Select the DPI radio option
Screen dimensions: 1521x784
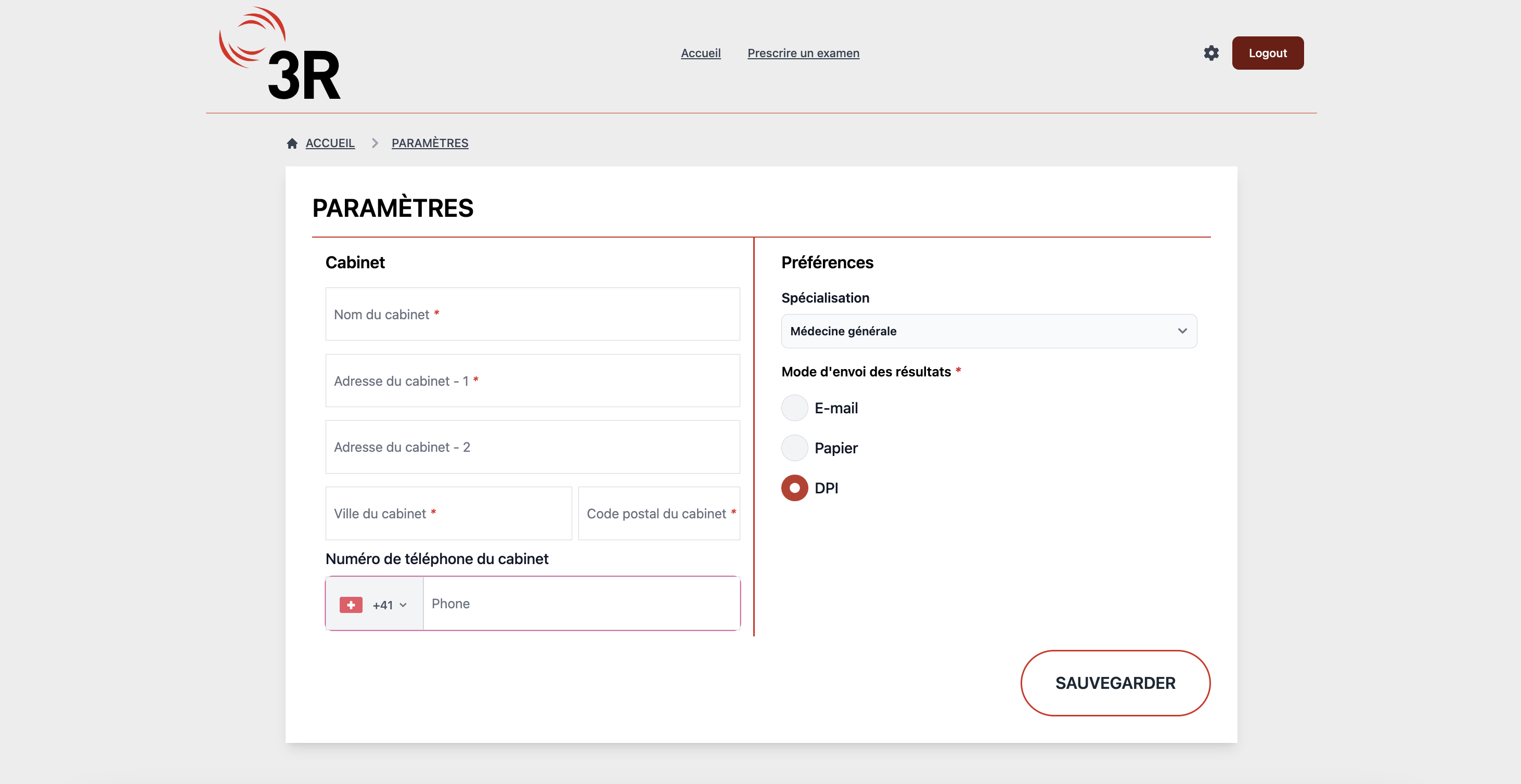pos(794,488)
